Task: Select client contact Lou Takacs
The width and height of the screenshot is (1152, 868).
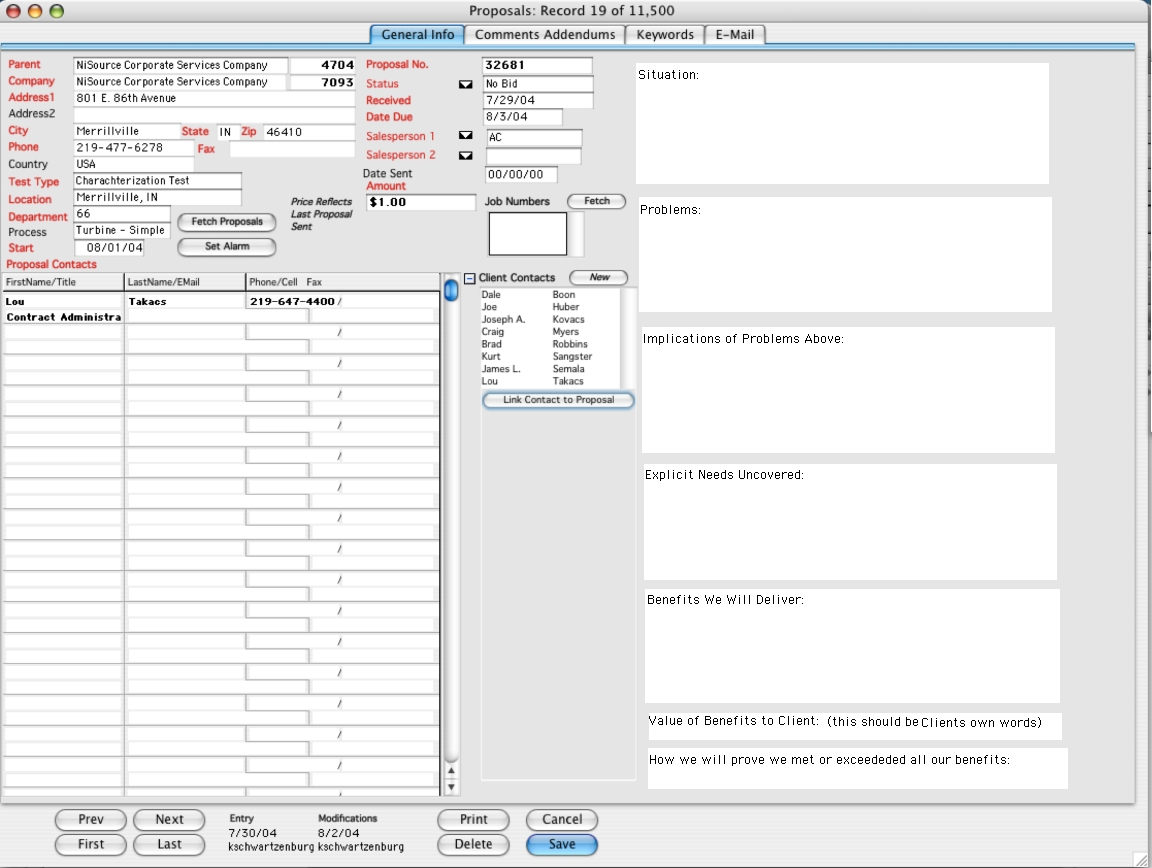Action: click(550, 381)
